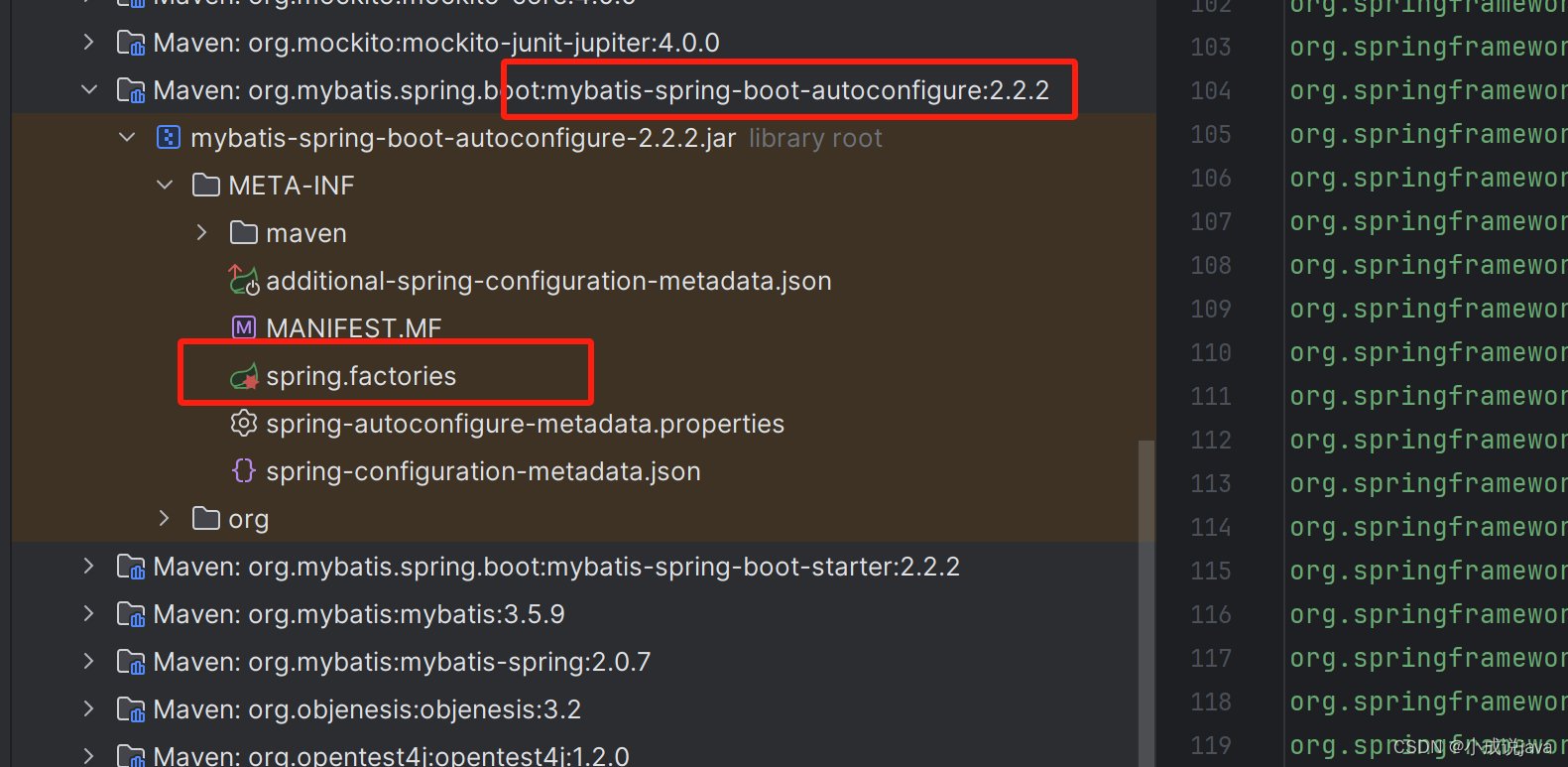This screenshot has width=1568, height=767.
Task: Expand the org folder node
Action: tap(163, 518)
